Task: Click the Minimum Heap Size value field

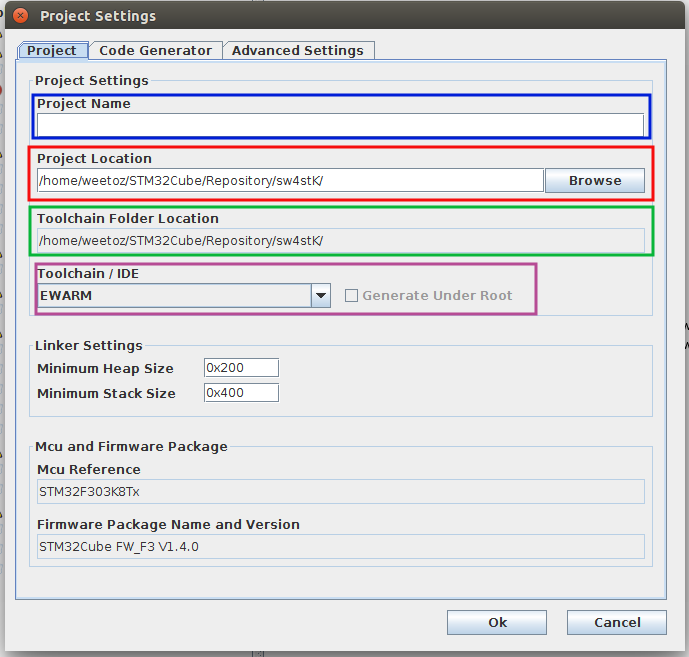Action: (241, 368)
